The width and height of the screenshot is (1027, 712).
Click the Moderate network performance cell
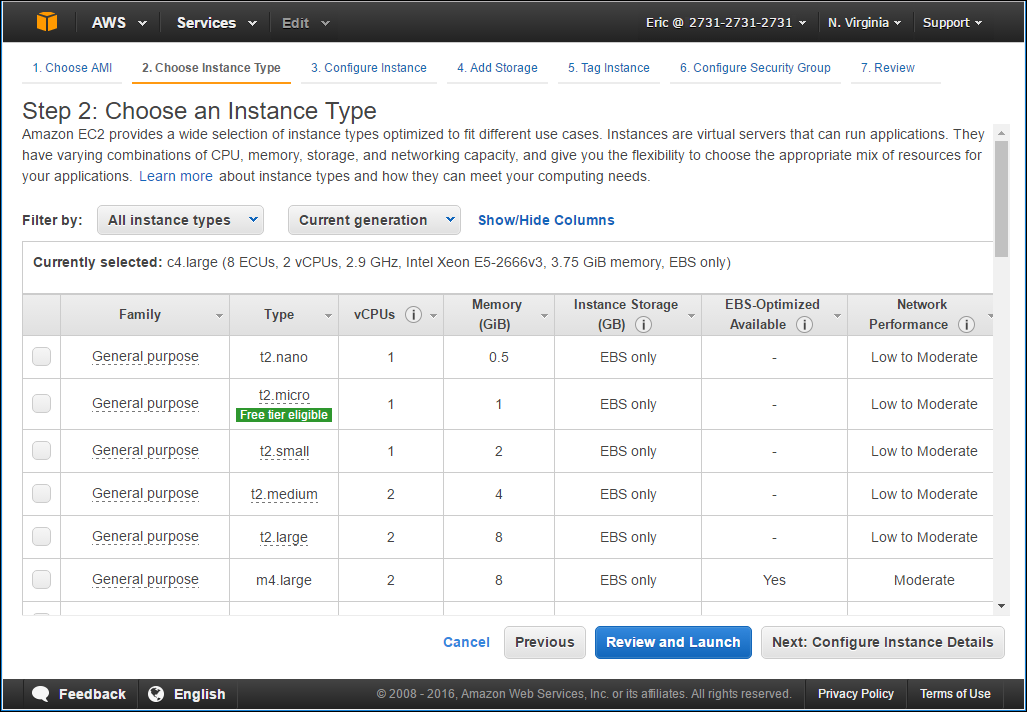(x=924, y=580)
